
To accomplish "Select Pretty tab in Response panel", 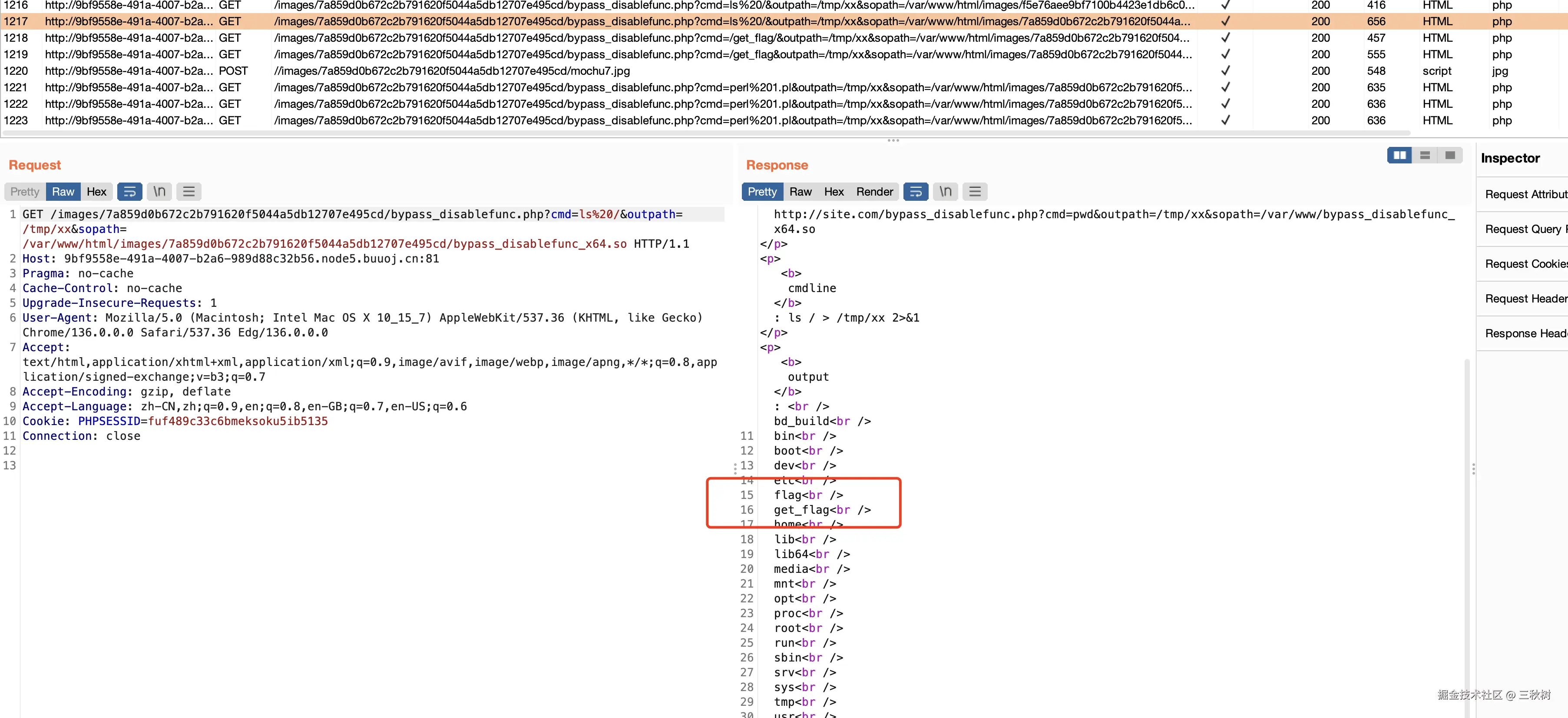I will [x=762, y=192].
